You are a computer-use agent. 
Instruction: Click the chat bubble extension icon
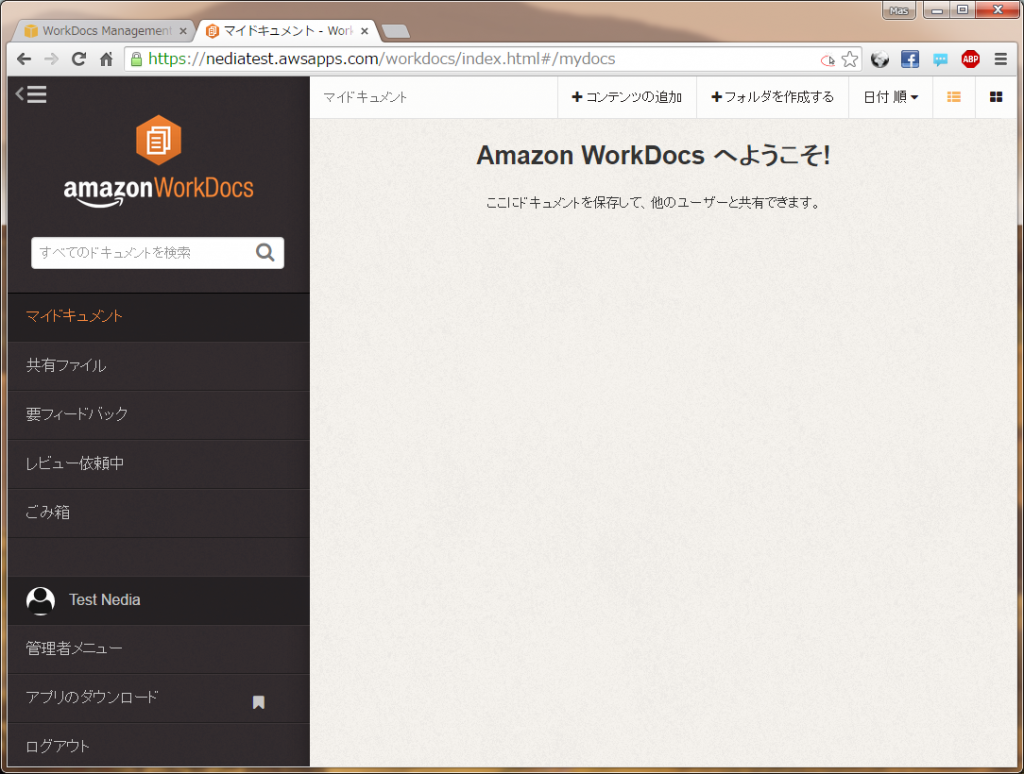click(940, 60)
